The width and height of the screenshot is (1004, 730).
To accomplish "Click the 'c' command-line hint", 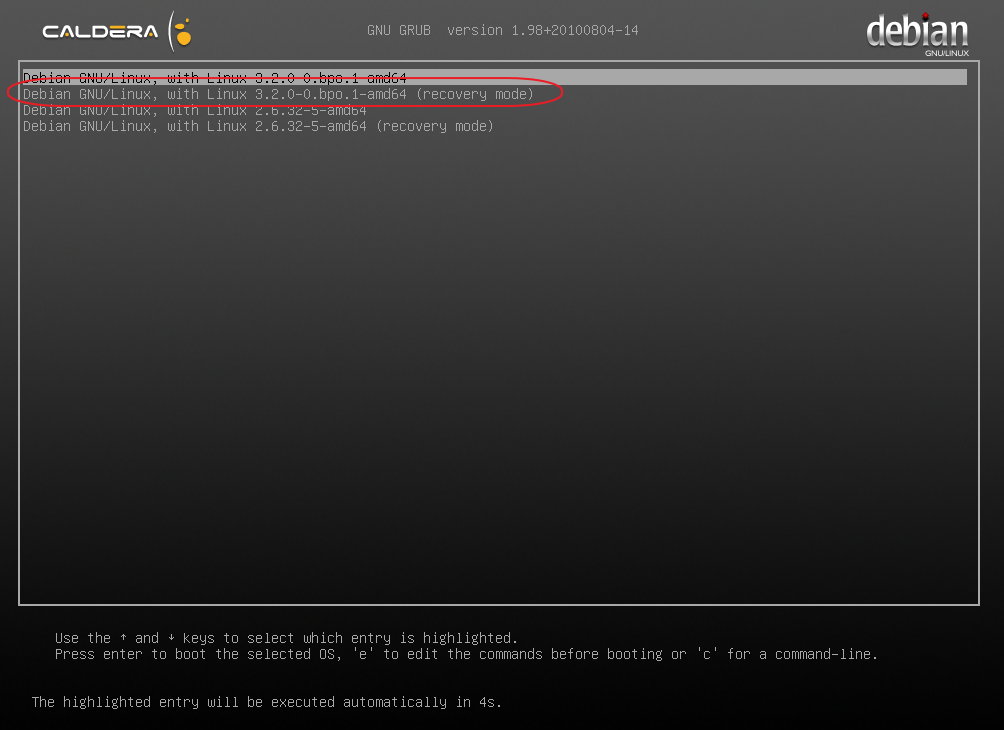I will [x=707, y=654].
